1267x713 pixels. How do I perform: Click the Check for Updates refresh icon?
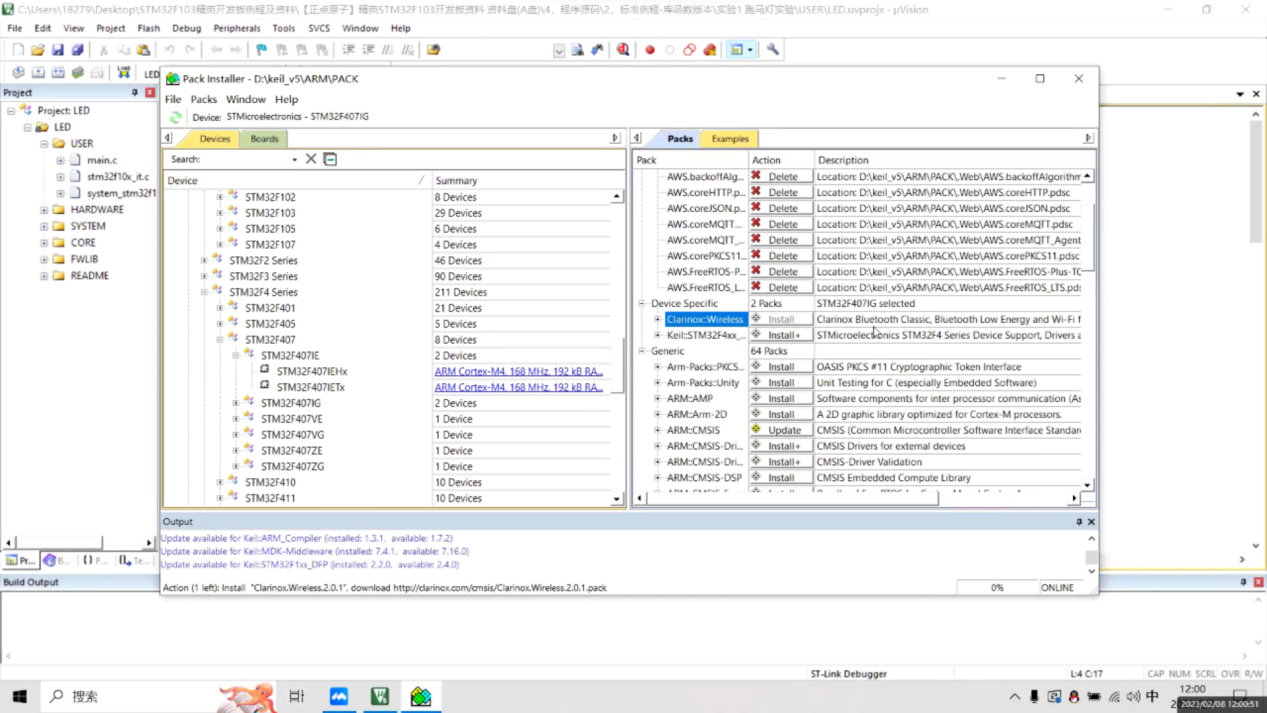(175, 117)
